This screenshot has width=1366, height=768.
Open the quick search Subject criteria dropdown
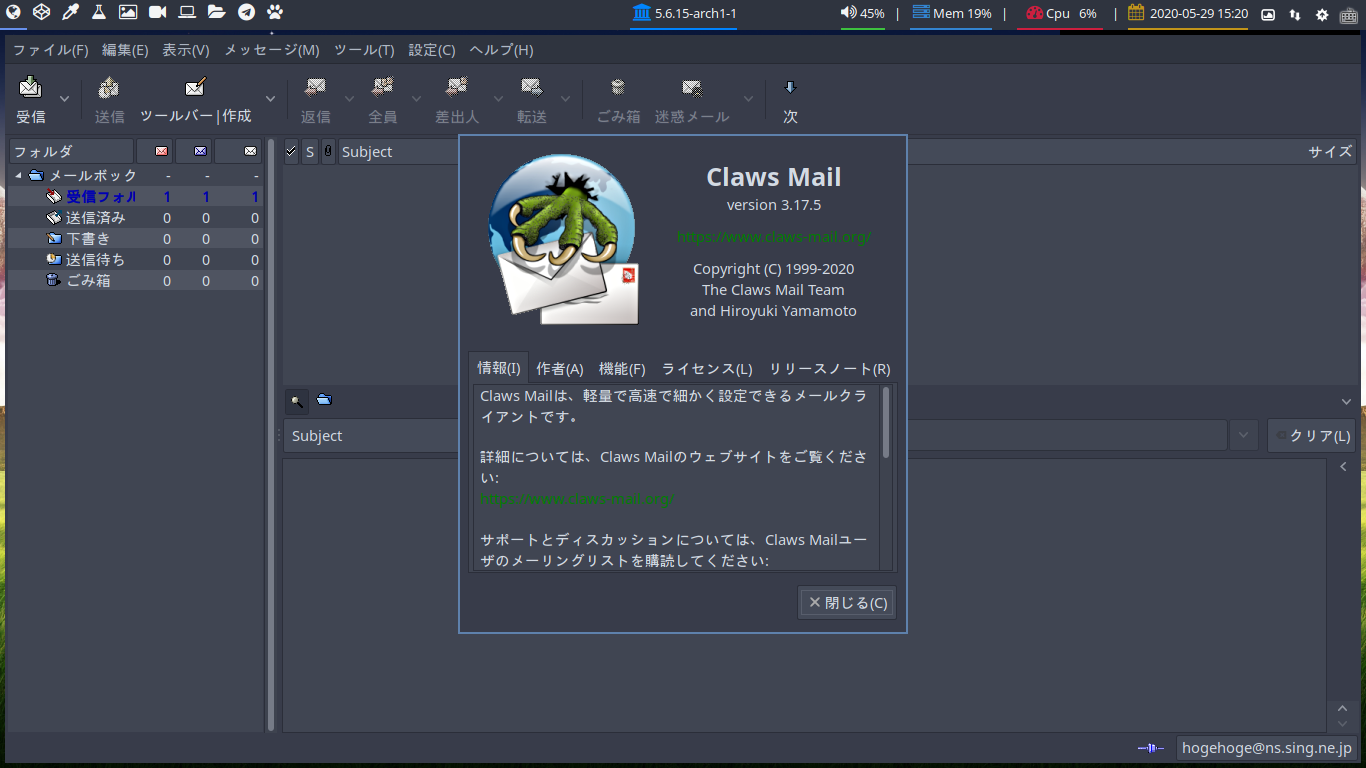(1243, 435)
